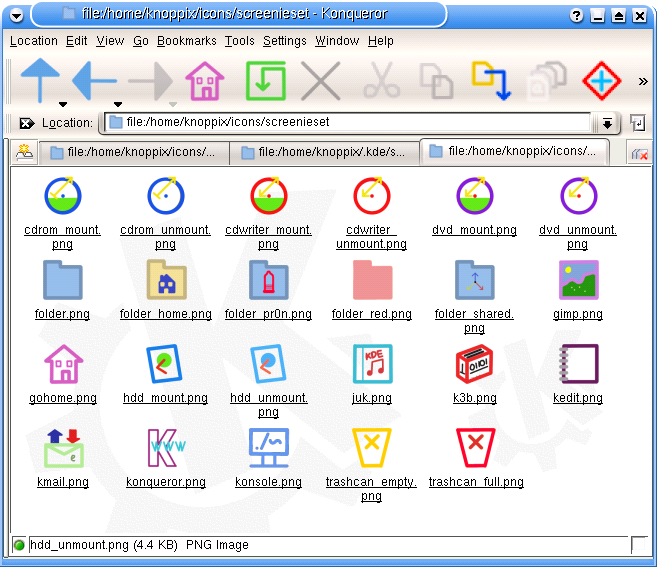Open the folder.png file link
Image resolution: width=657 pixels, height=567 pixels.
click(62, 314)
